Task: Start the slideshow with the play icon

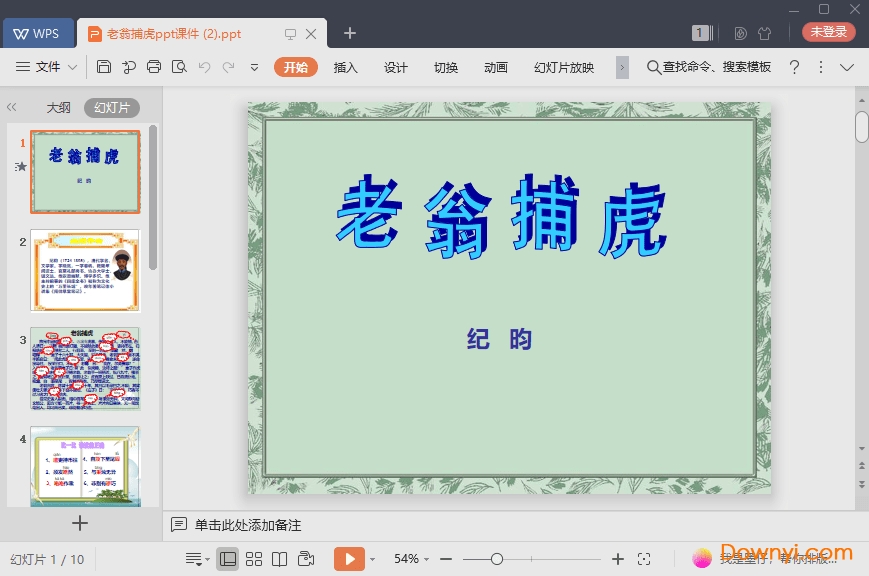Action: pyautogui.click(x=350, y=559)
